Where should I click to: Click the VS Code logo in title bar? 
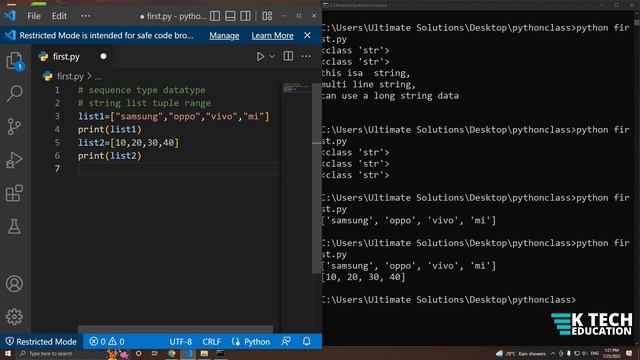coord(10,16)
